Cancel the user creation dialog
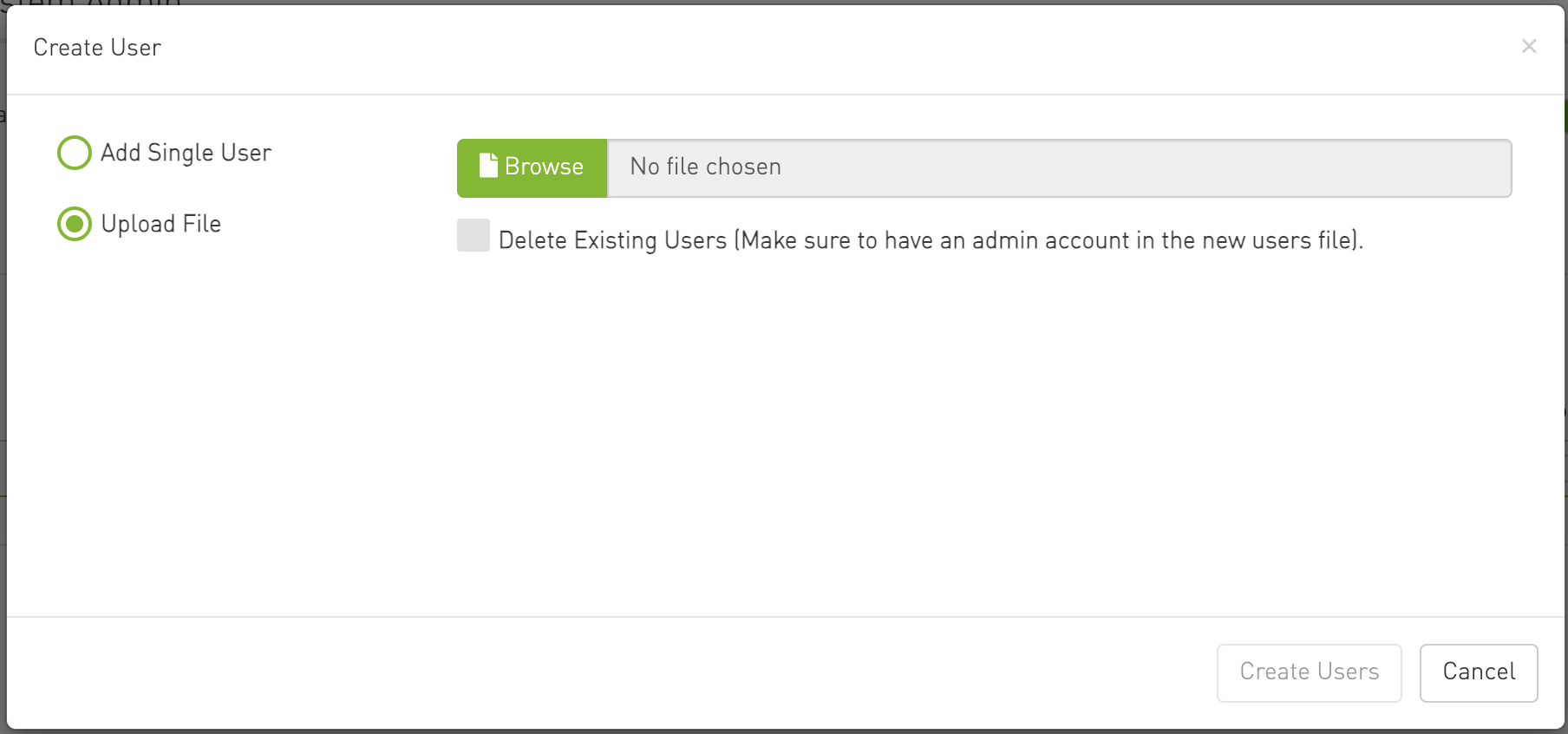 click(1479, 672)
